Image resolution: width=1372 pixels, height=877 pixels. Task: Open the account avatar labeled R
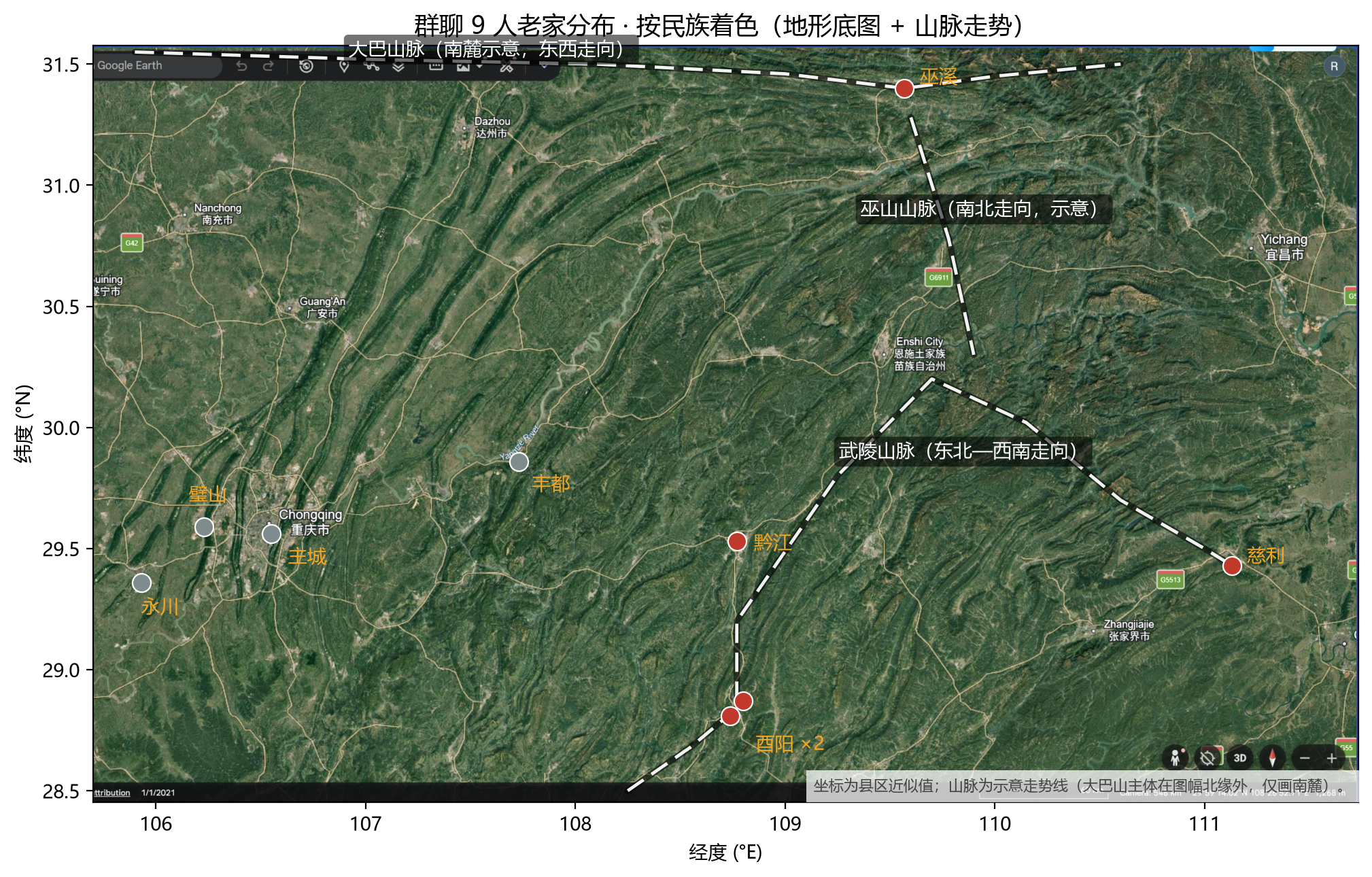pyautogui.click(x=1334, y=67)
